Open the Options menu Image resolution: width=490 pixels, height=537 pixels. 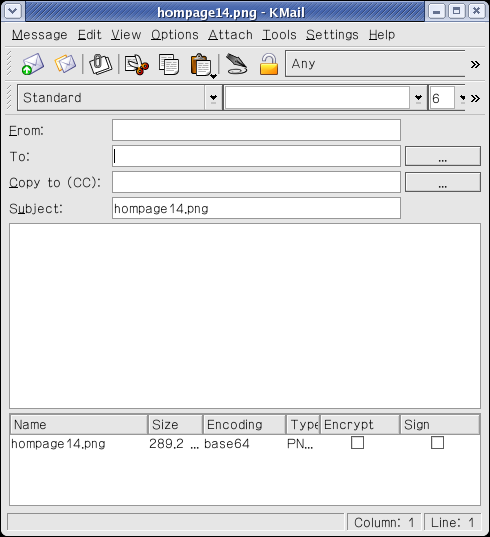pos(175,35)
